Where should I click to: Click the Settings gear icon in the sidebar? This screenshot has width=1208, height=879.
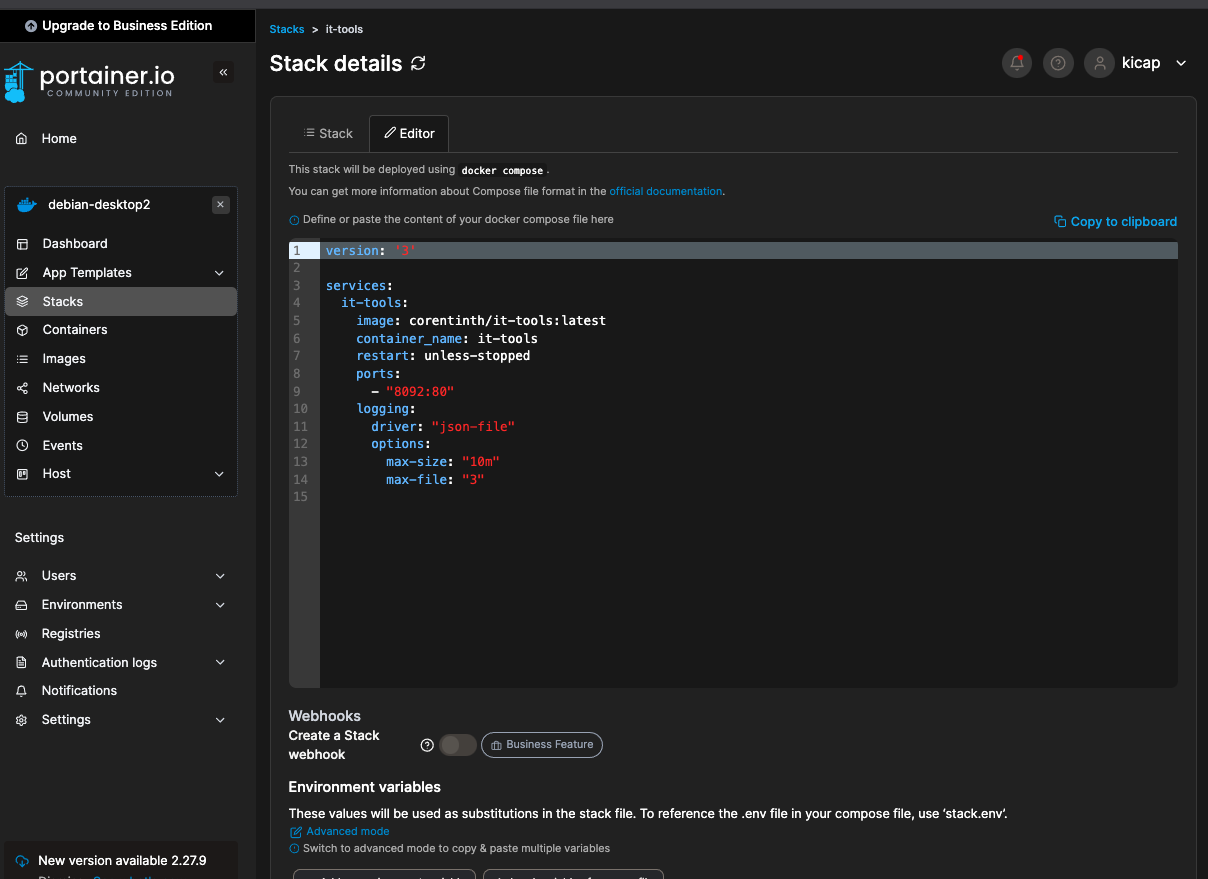21,720
